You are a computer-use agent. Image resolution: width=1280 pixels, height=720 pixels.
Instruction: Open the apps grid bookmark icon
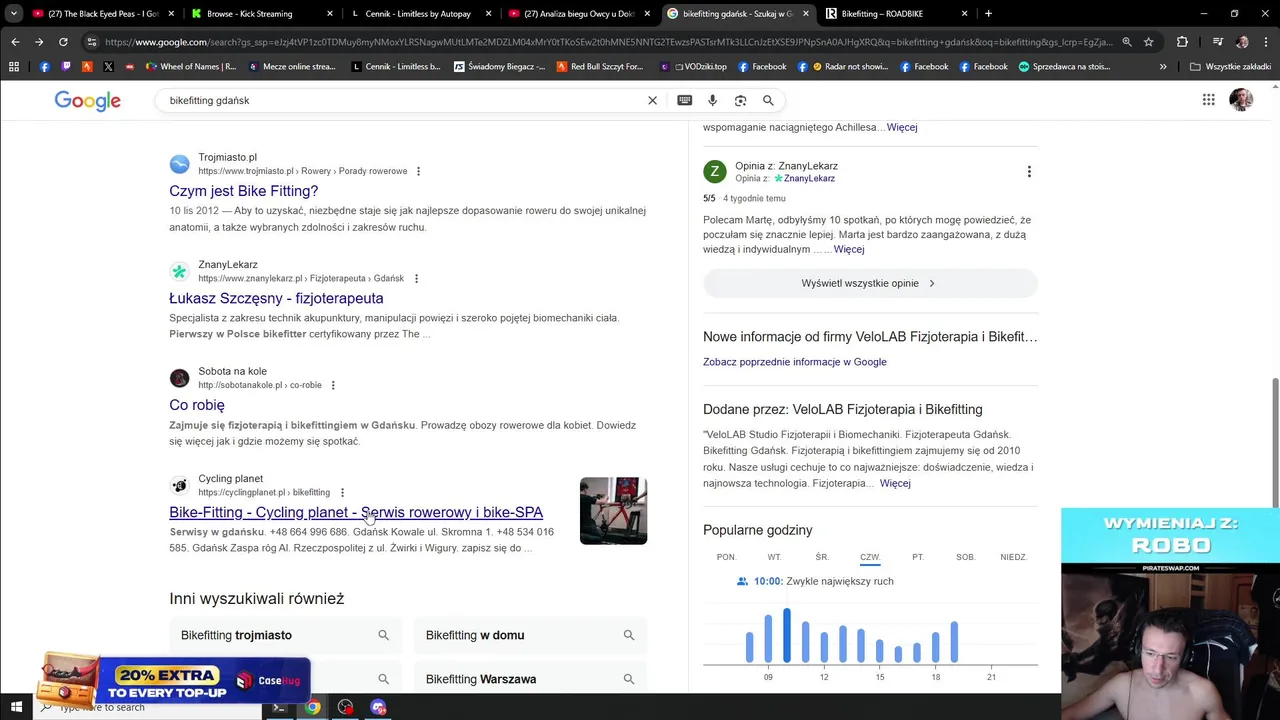[14, 67]
